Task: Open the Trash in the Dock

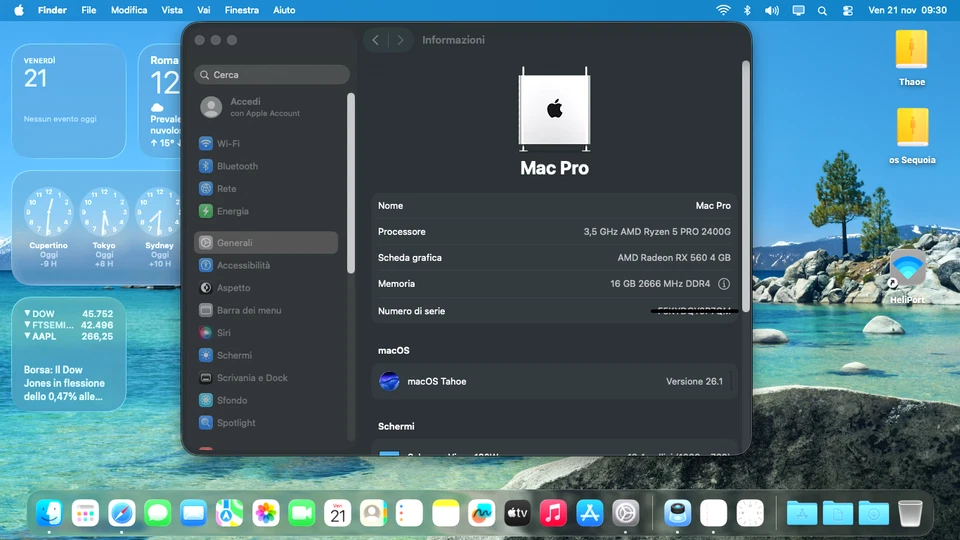Action: click(x=910, y=513)
